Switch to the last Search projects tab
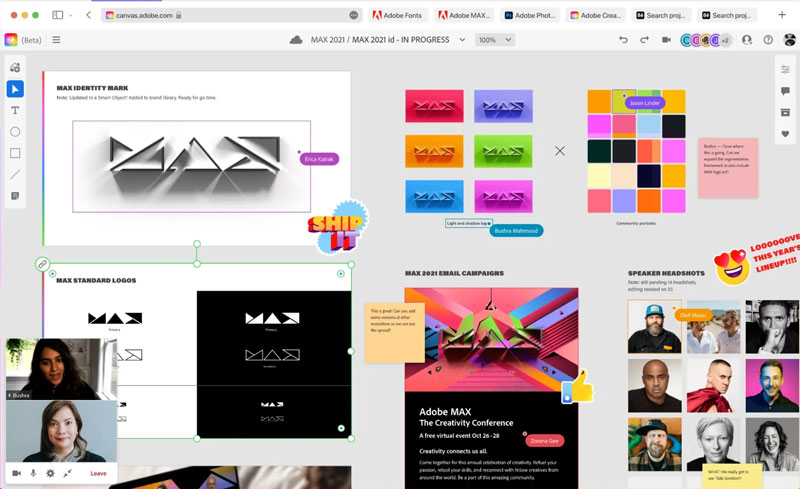Screen dimensions: 800x489 [727, 15]
